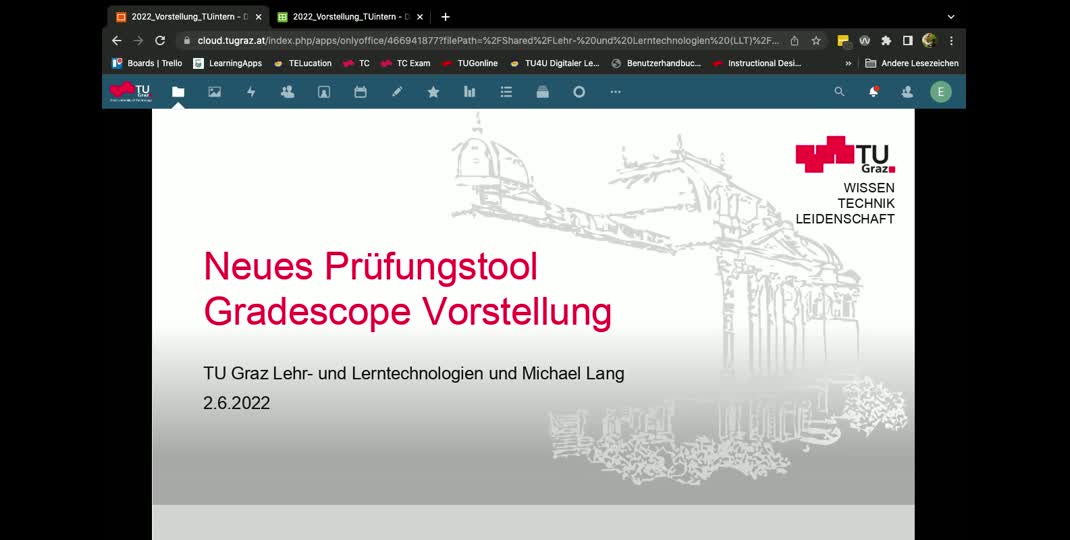Open 'TC' bookmark
The image size is (1070, 540).
point(356,63)
